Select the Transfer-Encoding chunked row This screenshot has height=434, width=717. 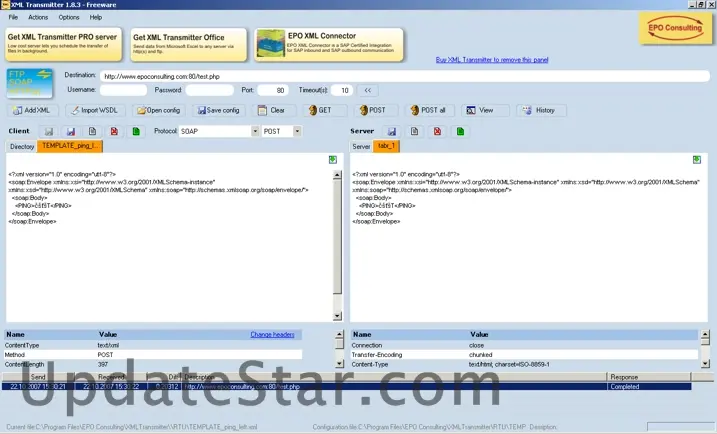pos(524,355)
